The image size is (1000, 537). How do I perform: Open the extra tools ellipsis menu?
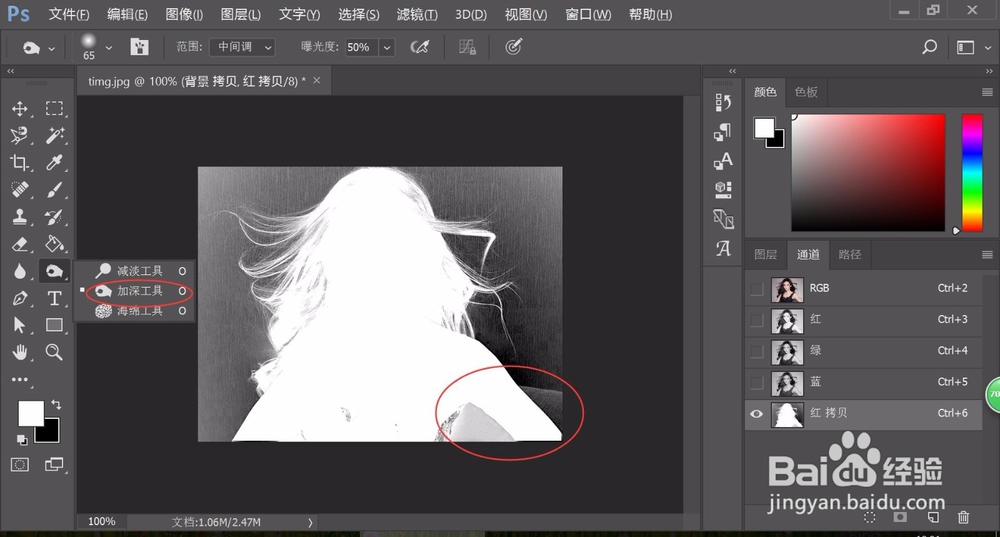click(20, 379)
